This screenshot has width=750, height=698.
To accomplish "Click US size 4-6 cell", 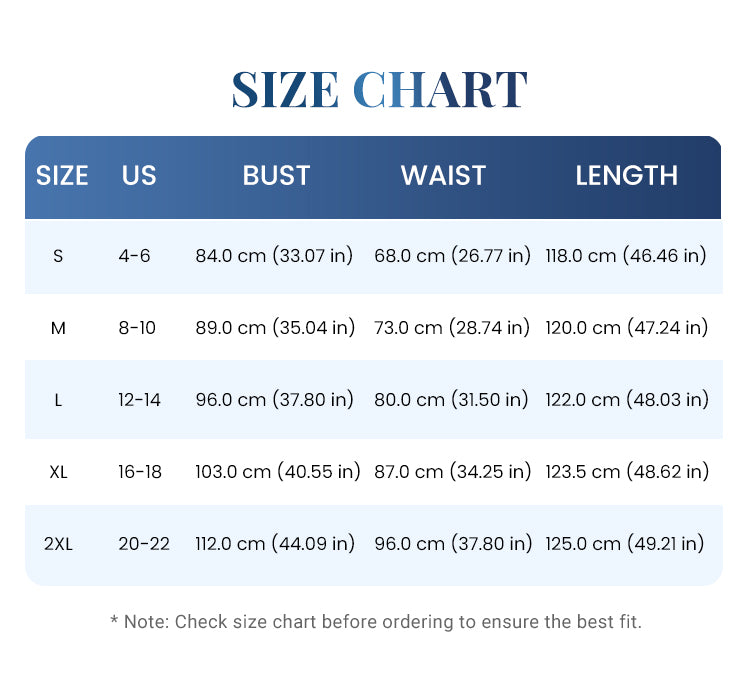I will [x=134, y=256].
